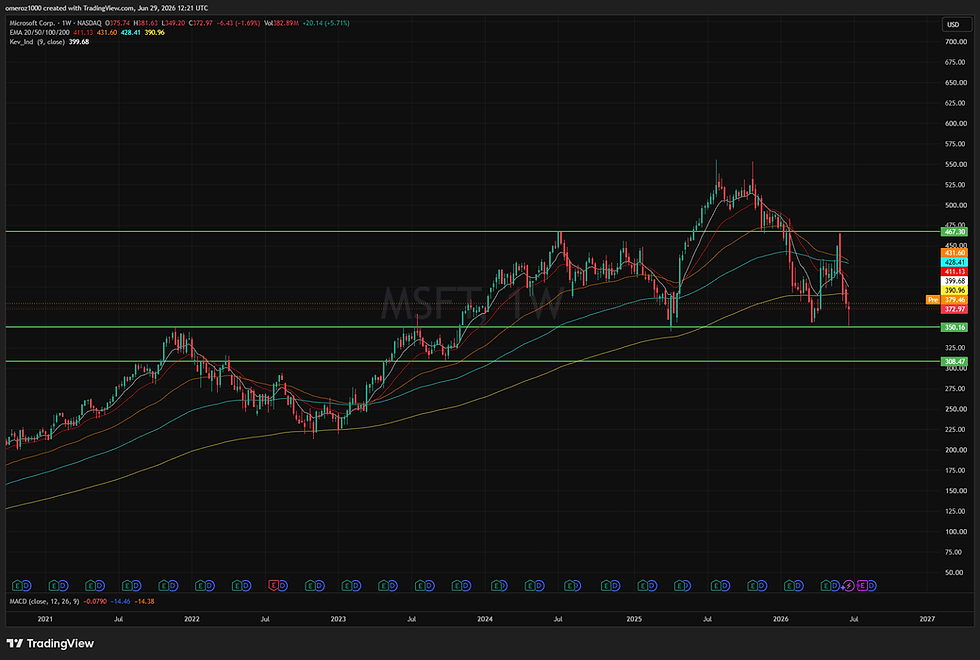Viewport: 980px width, 660px height.
Task: Click the 308.47 green price label
Action: tap(954, 361)
